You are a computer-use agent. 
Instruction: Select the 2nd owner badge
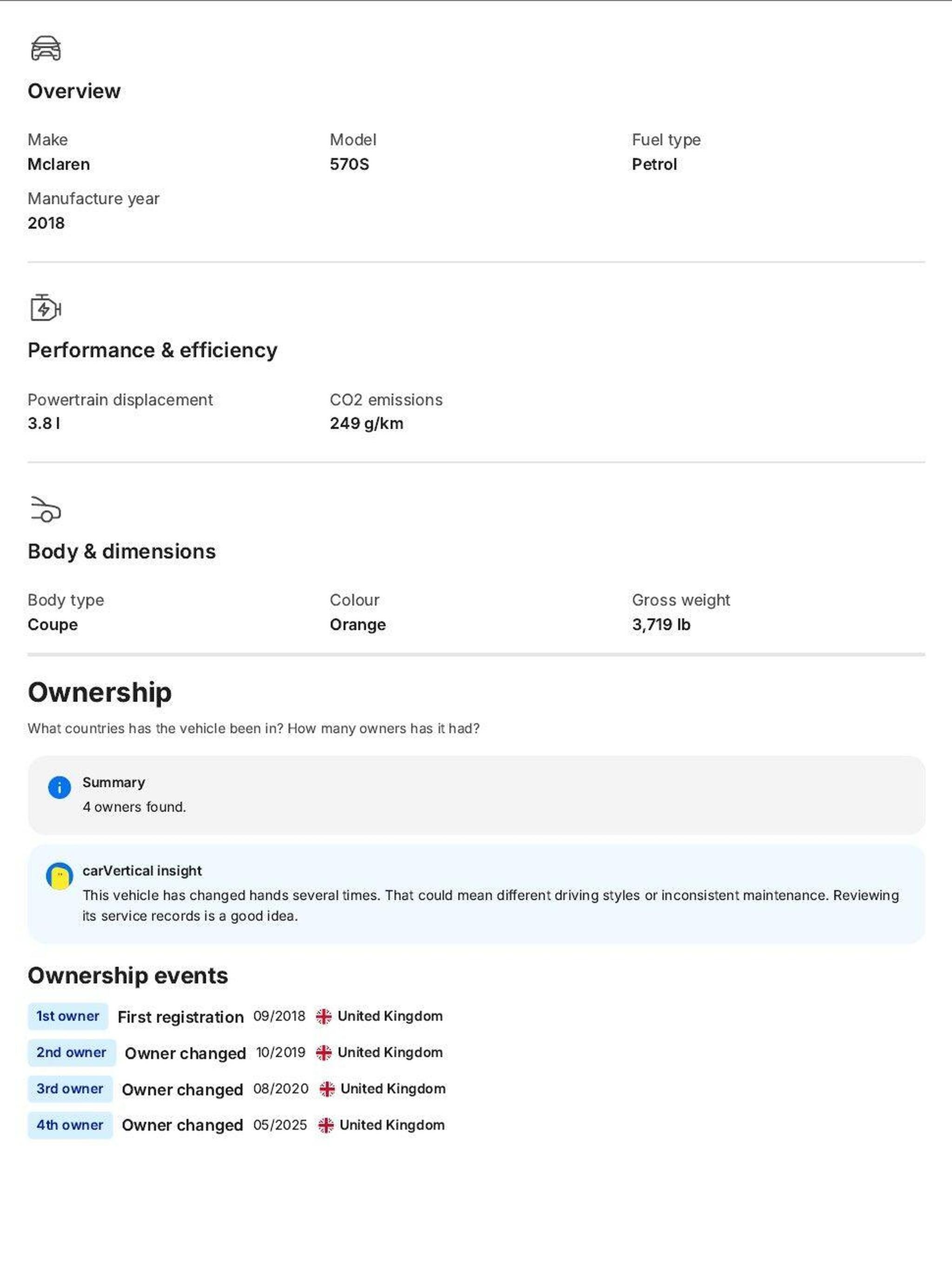click(x=71, y=1053)
